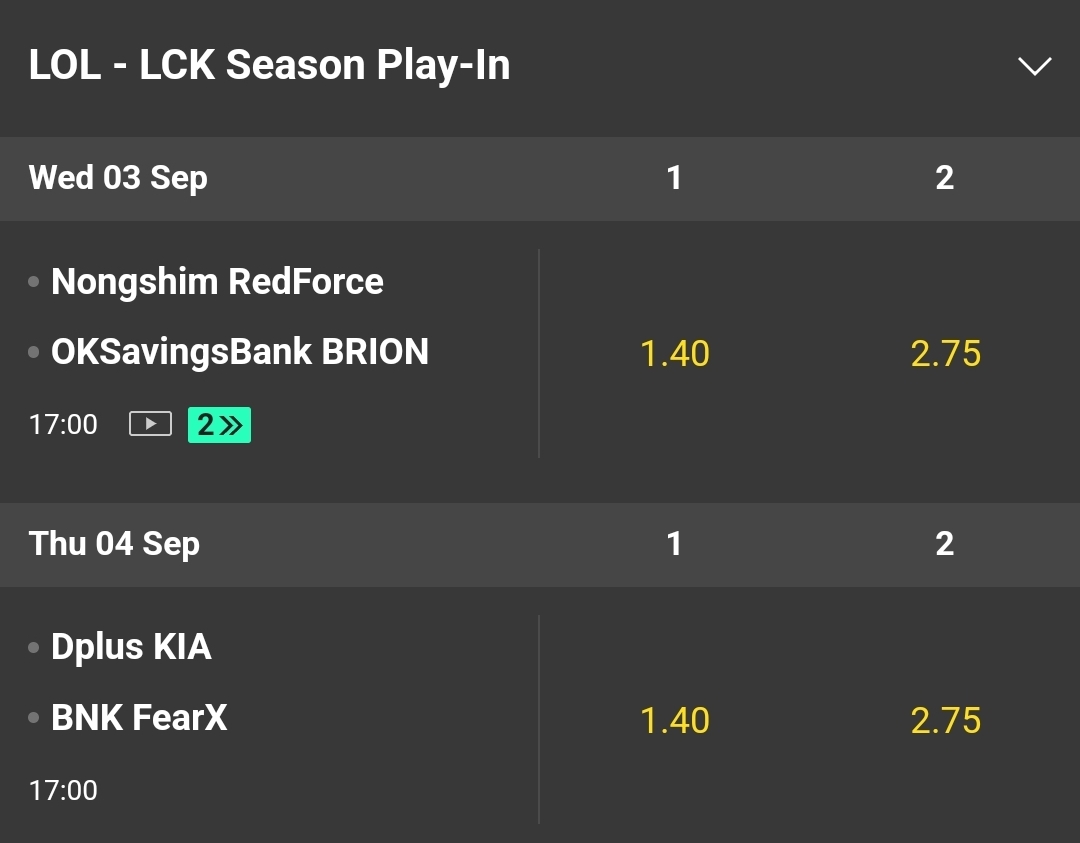The width and height of the screenshot is (1080, 843).
Task: Tap the Thu 04 Sep date header
Action: pos(114,544)
